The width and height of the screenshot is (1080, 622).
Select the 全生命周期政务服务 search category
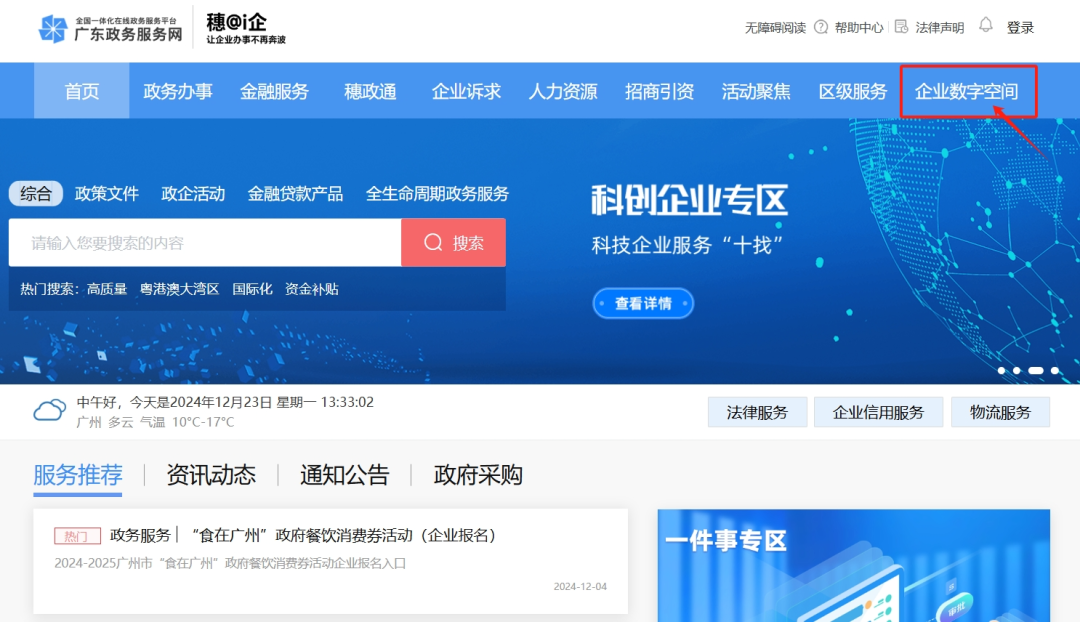click(437, 194)
